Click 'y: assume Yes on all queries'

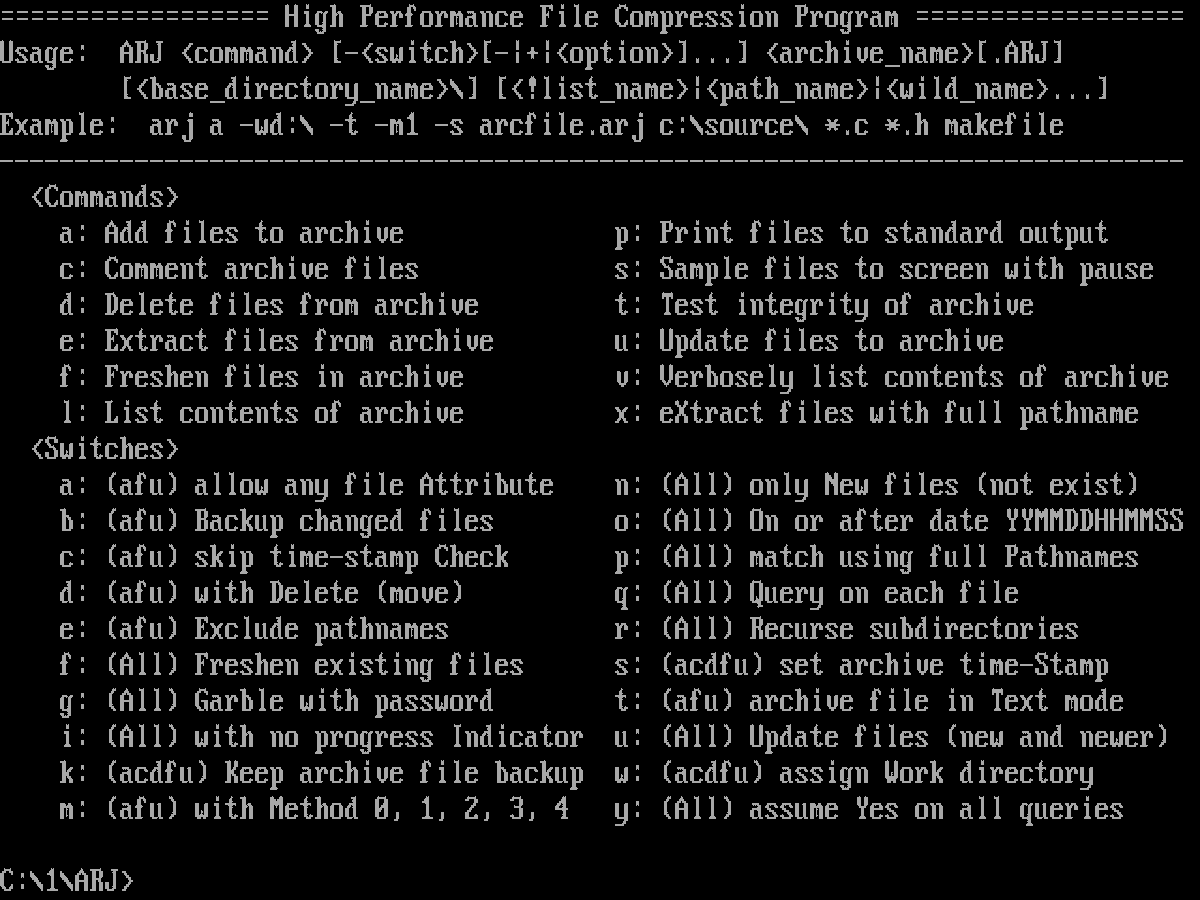[869, 809]
